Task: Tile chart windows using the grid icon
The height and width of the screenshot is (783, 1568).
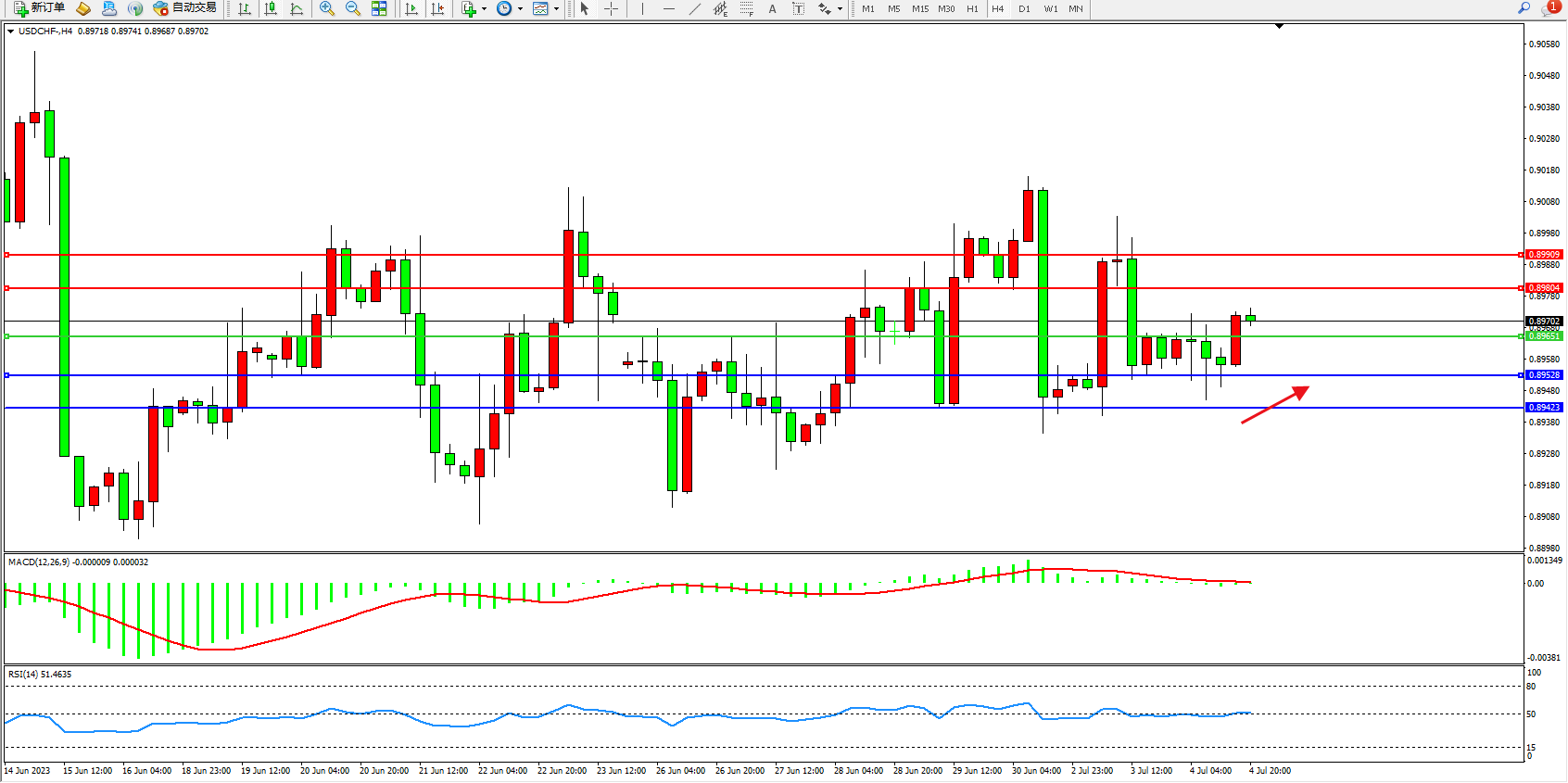Action: point(379,8)
